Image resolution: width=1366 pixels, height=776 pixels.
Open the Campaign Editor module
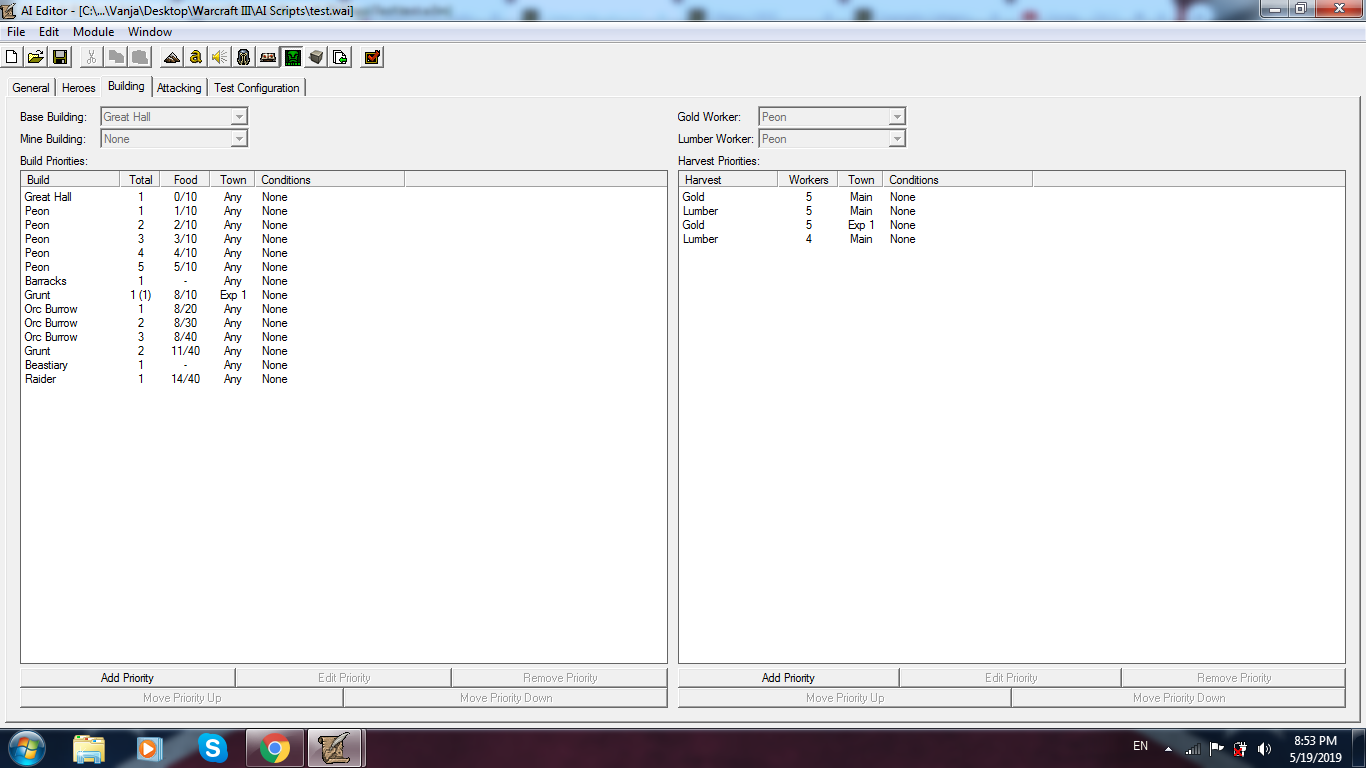[x=268, y=57]
